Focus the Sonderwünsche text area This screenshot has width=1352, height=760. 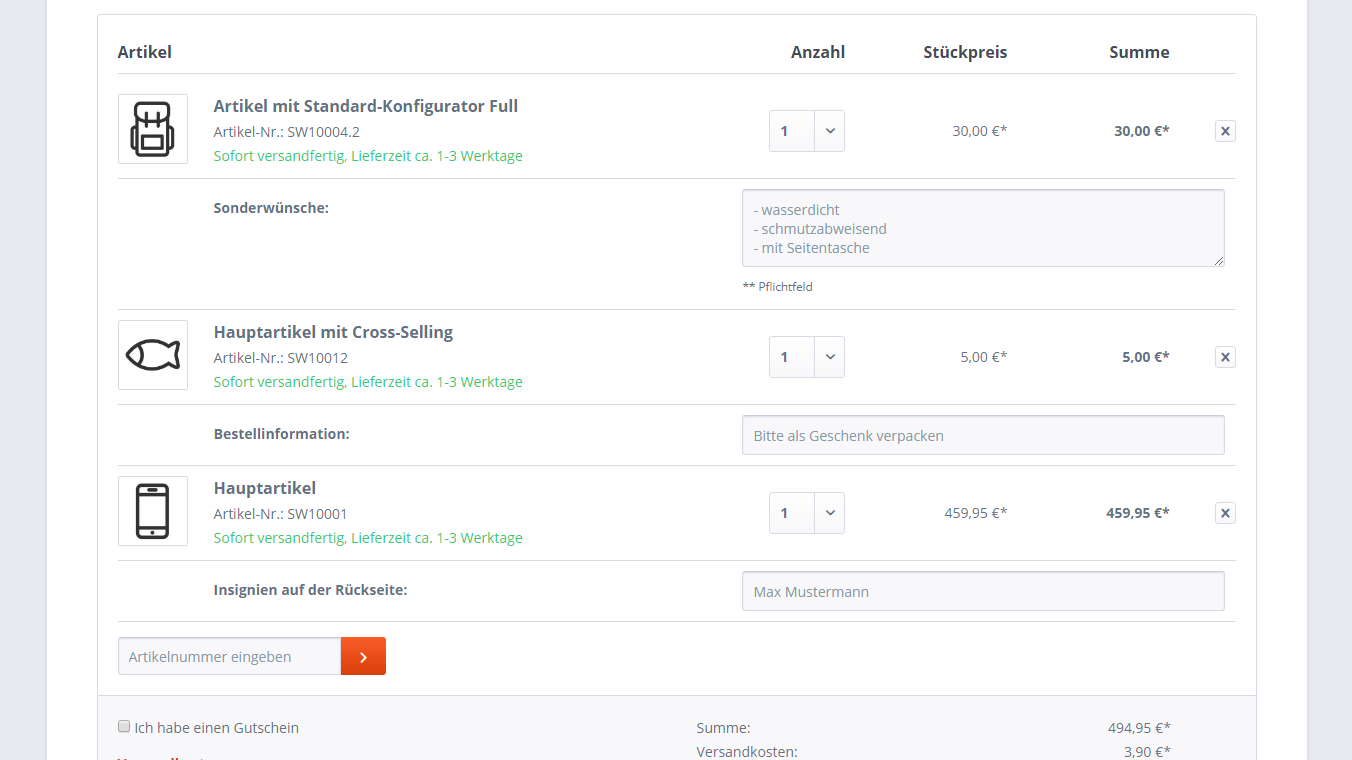tap(983, 228)
